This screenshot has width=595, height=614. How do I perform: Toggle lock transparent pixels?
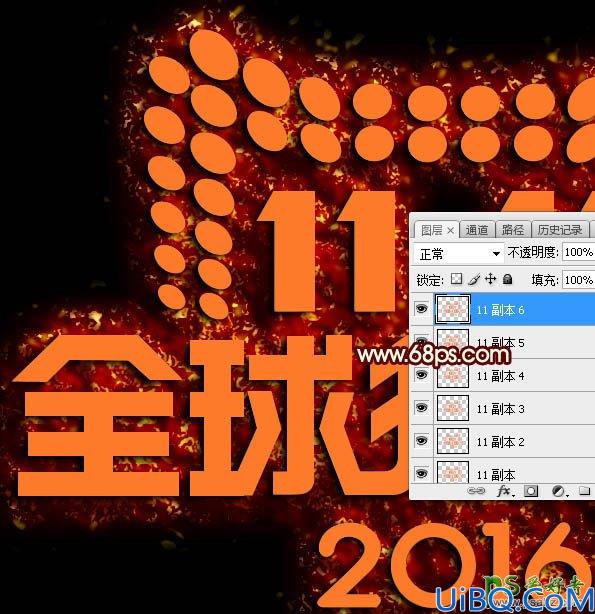click(x=456, y=279)
